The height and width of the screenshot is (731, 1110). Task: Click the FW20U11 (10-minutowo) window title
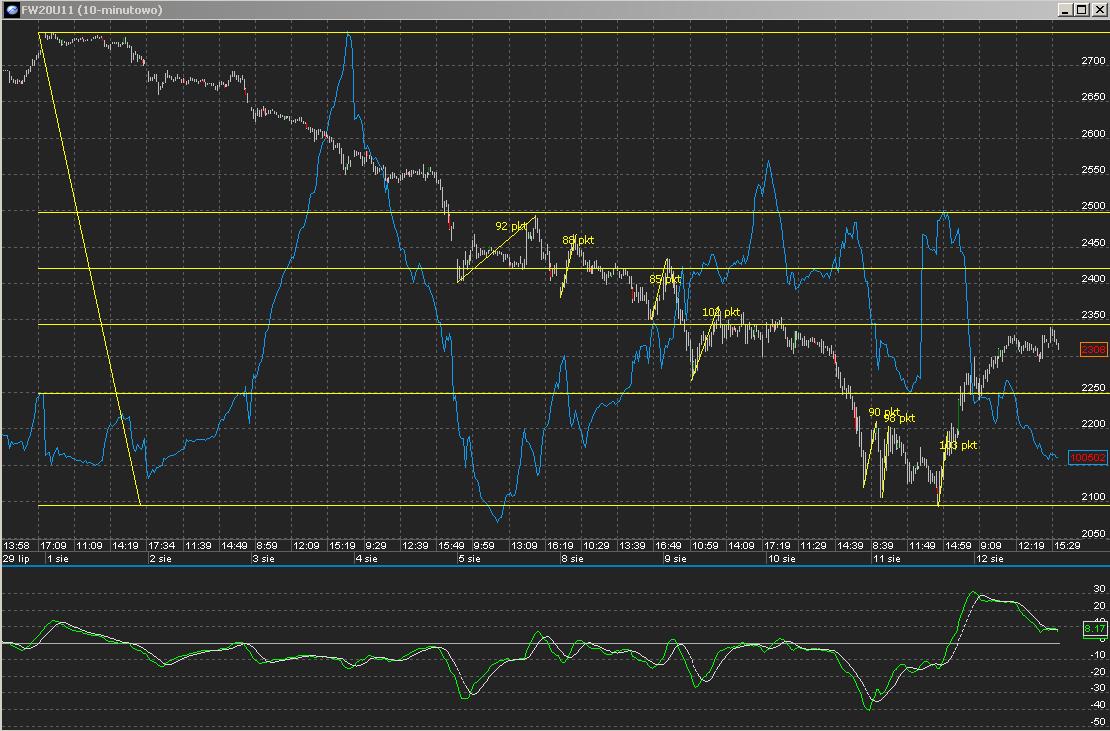tap(91, 10)
